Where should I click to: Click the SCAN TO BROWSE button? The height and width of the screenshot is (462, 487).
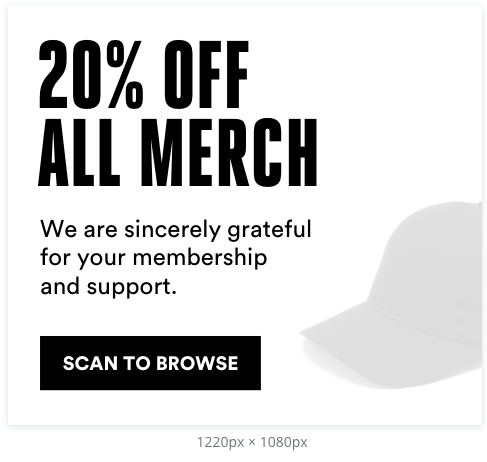(x=150, y=363)
